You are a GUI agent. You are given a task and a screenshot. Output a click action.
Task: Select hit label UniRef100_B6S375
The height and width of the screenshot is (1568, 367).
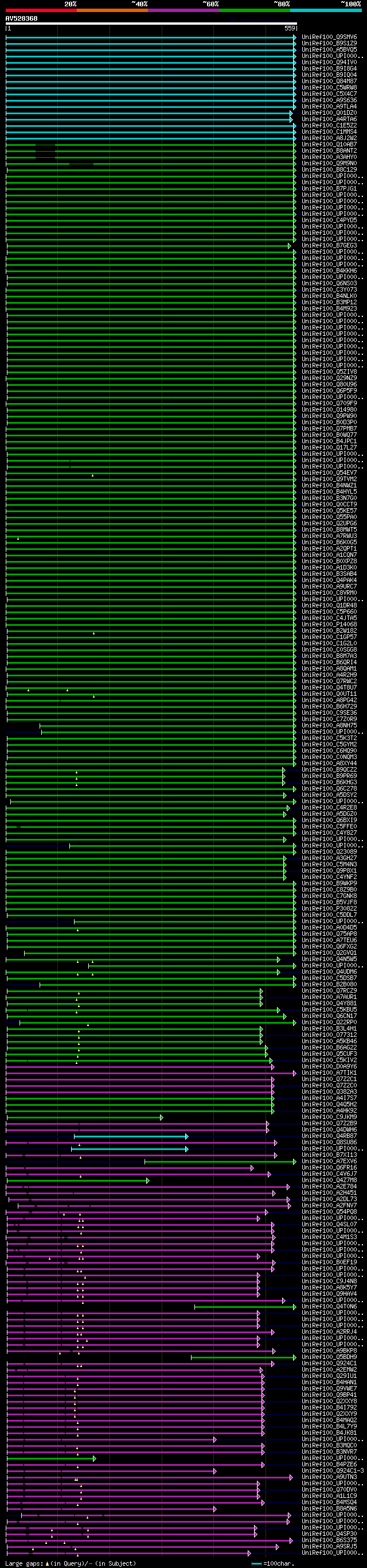click(x=329, y=1540)
